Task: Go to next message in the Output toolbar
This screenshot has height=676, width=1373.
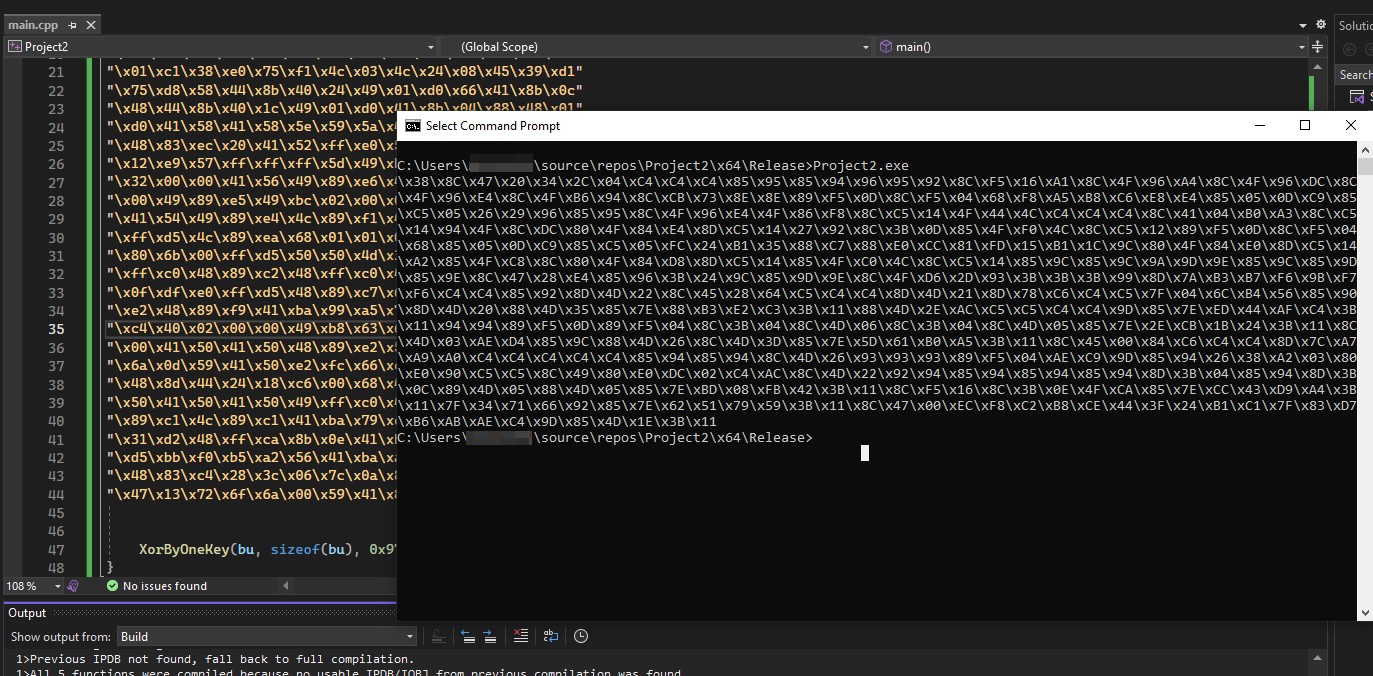Action: (x=490, y=636)
